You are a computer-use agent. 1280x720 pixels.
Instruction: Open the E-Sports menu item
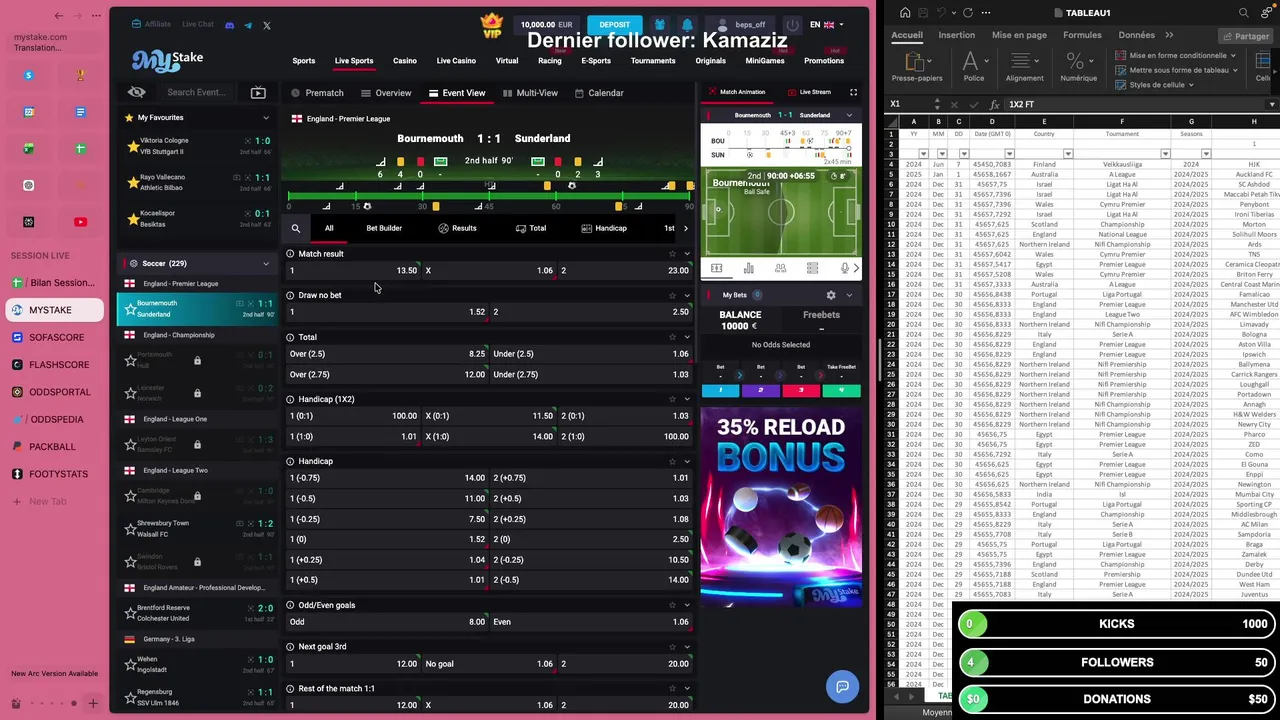pos(596,61)
